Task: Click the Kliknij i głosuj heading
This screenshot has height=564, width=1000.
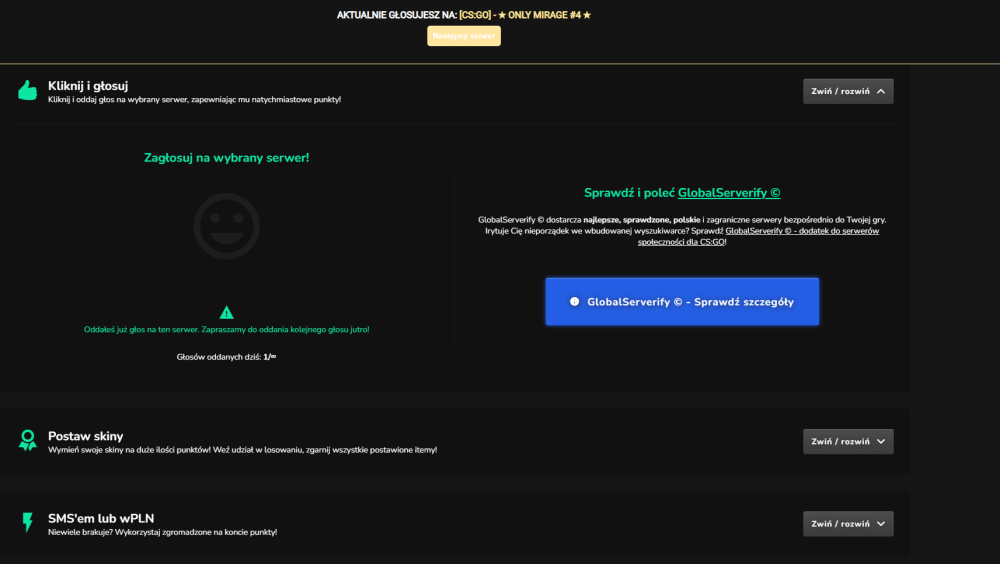Action: (x=88, y=85)
